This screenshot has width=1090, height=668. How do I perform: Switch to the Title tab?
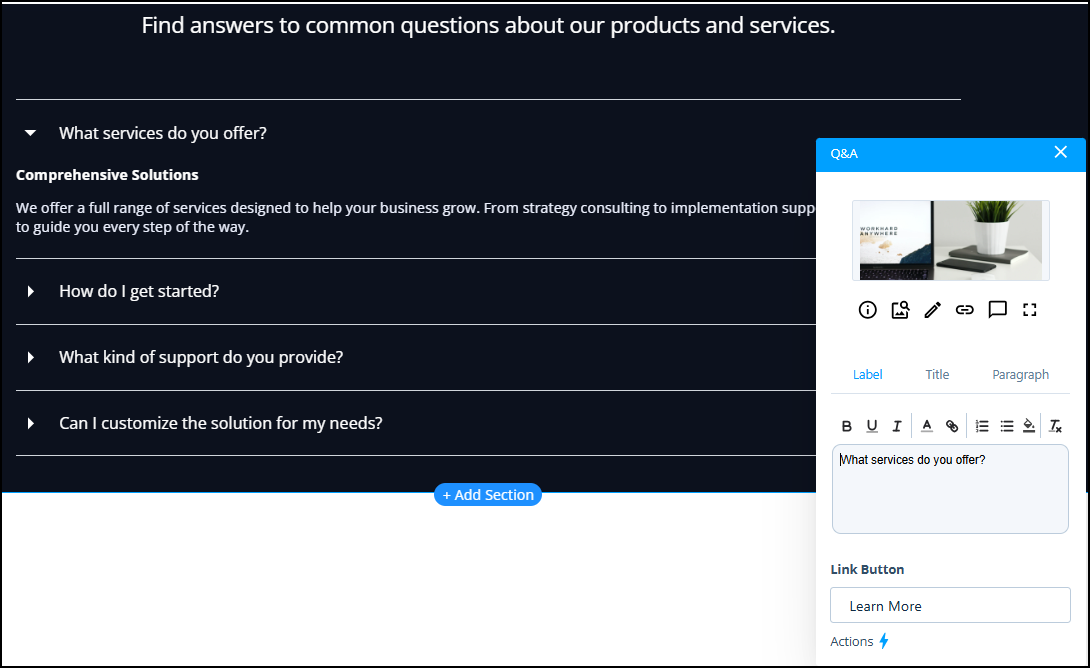point(937,374)
